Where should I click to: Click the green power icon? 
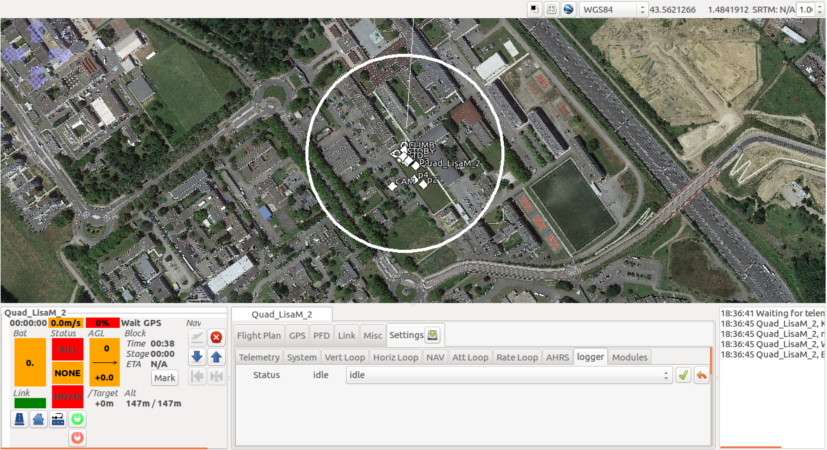(x=78, y=419)
